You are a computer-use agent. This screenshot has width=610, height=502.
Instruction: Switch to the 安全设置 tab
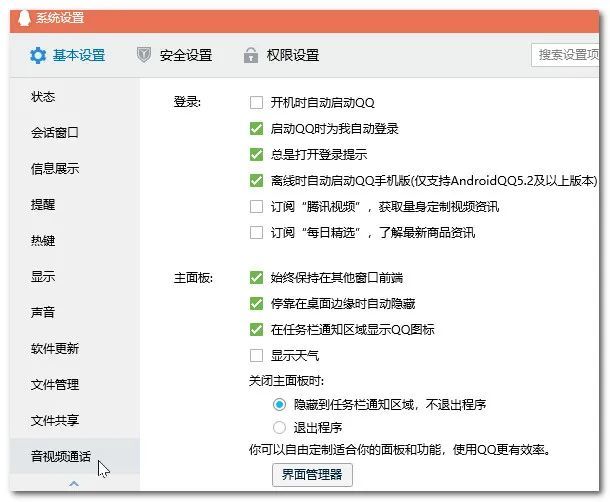pyautogui.click(x=174, y=55)
